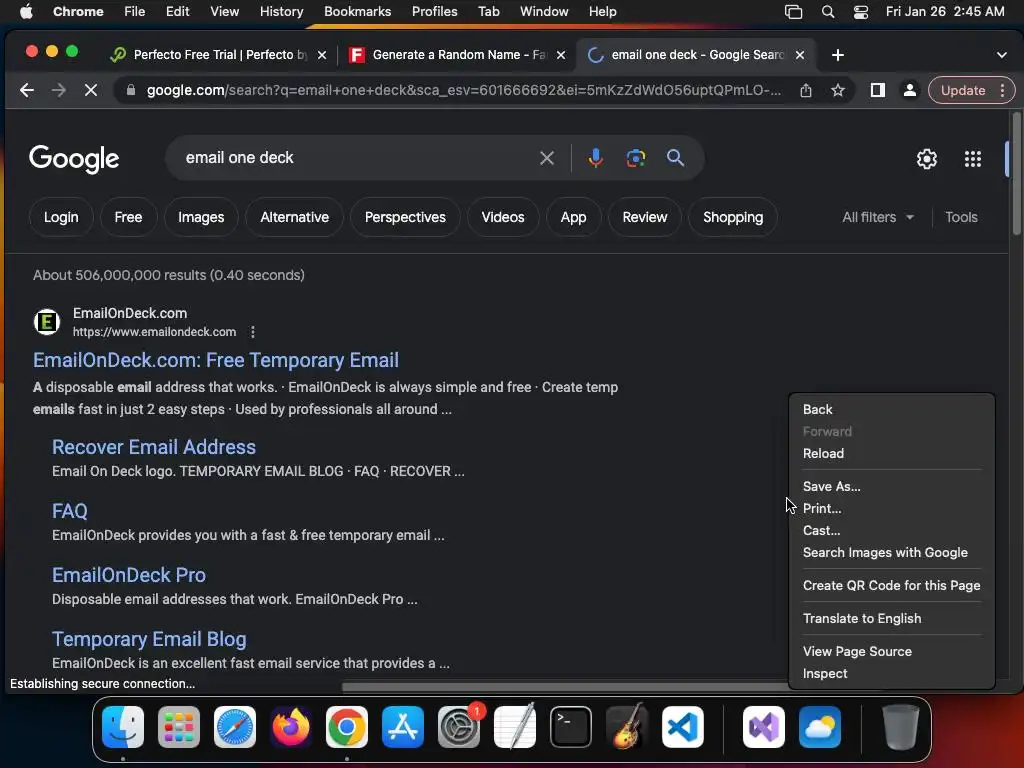Screen dimensions: 1024x768
Task: Filter results by Shopping chip
Action: (x=733, y=217)
